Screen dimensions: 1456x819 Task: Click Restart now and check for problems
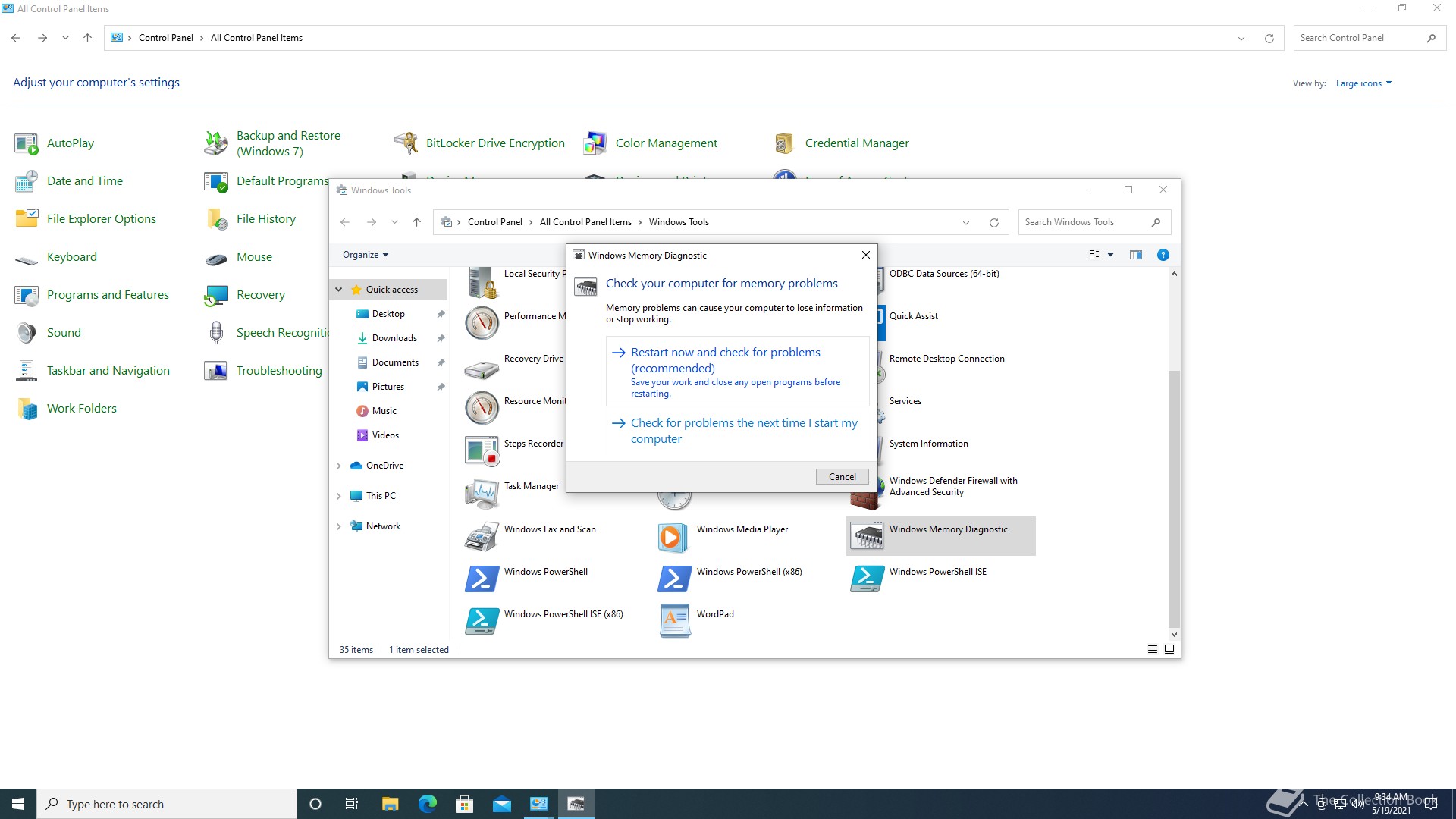tap(737, 372)
